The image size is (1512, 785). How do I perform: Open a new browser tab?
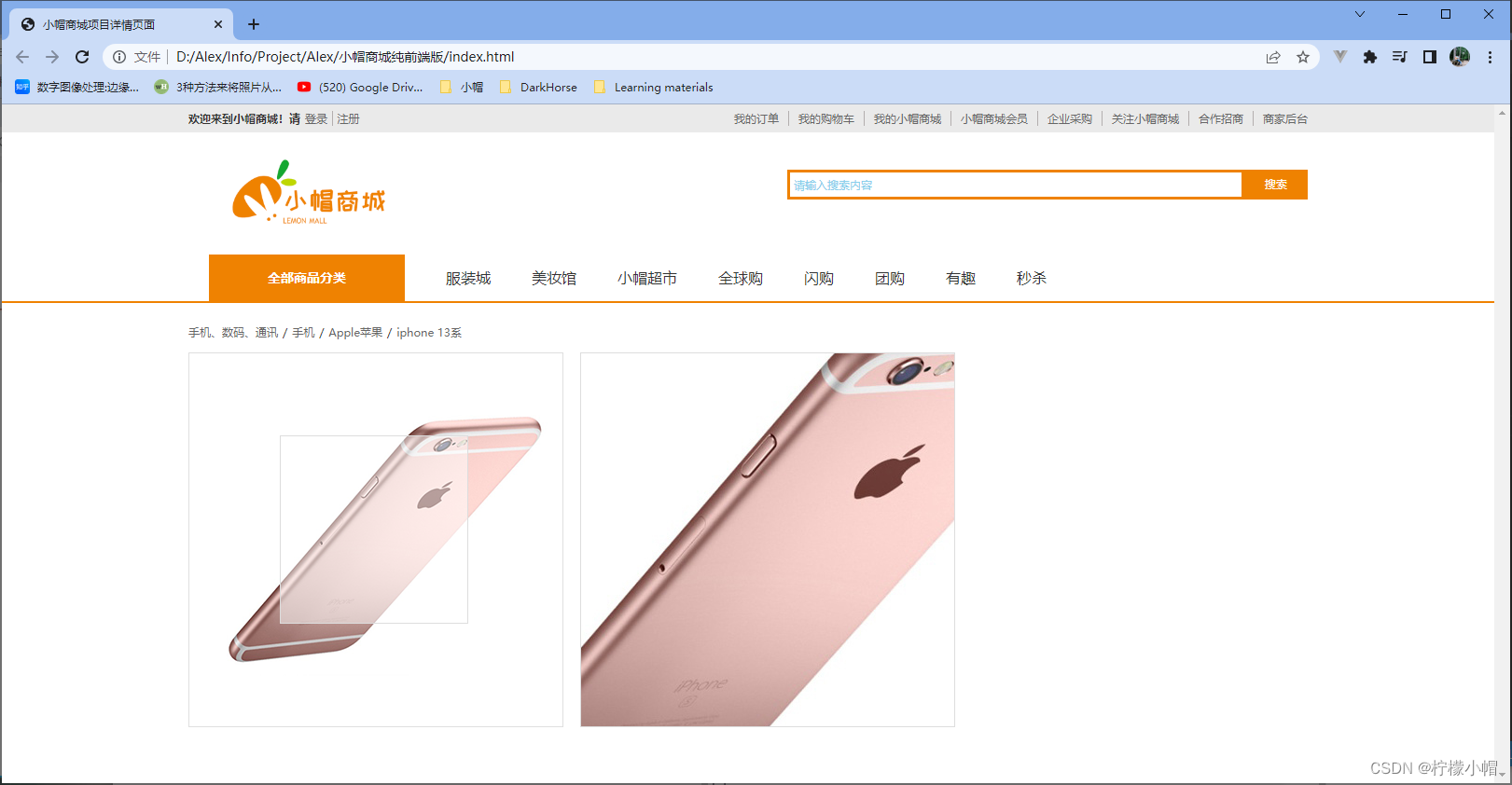point(254,24)
